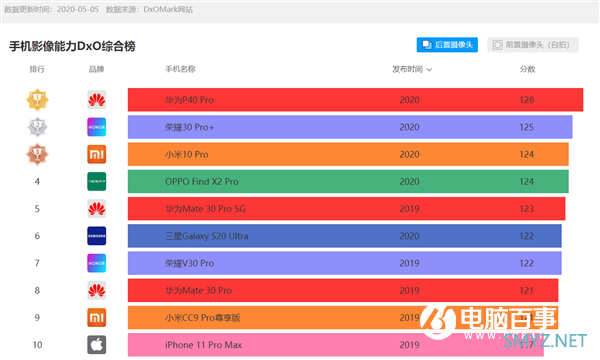The height and width of the screenshot is (360, 600).
Task: Click the data source text DxOMark网站
Action: point(168,9)
